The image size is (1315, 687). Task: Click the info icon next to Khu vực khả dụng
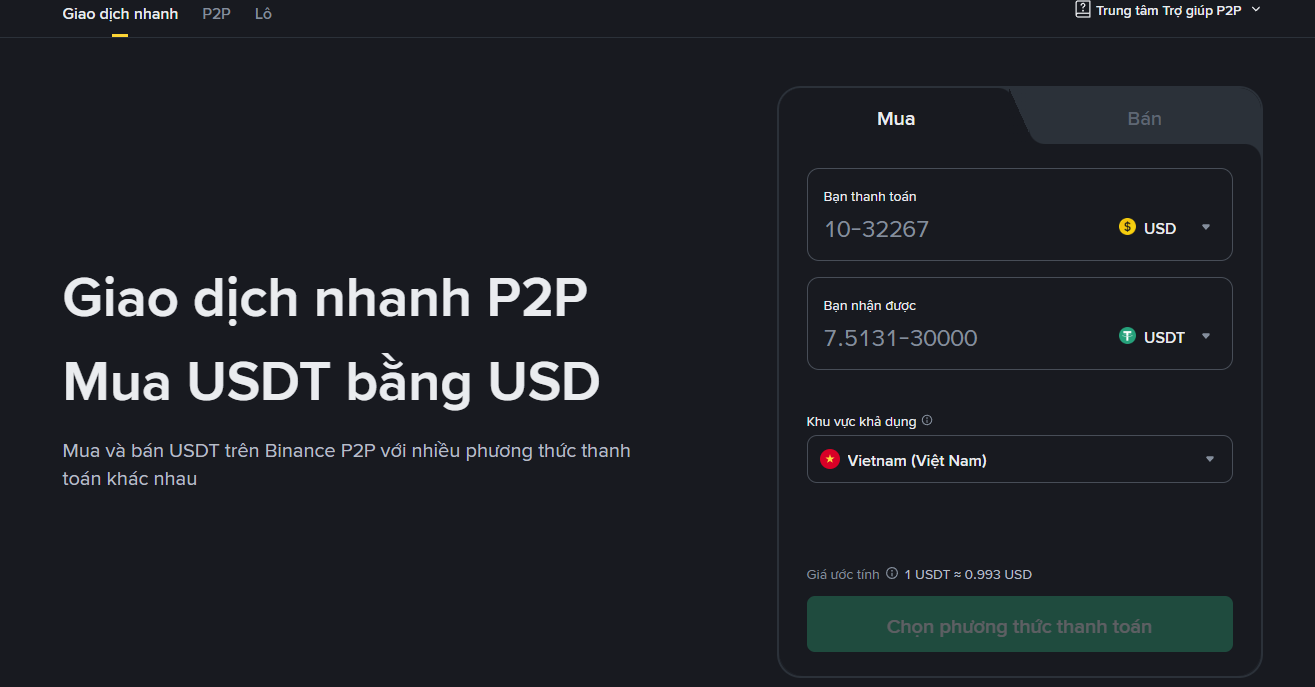927,421
